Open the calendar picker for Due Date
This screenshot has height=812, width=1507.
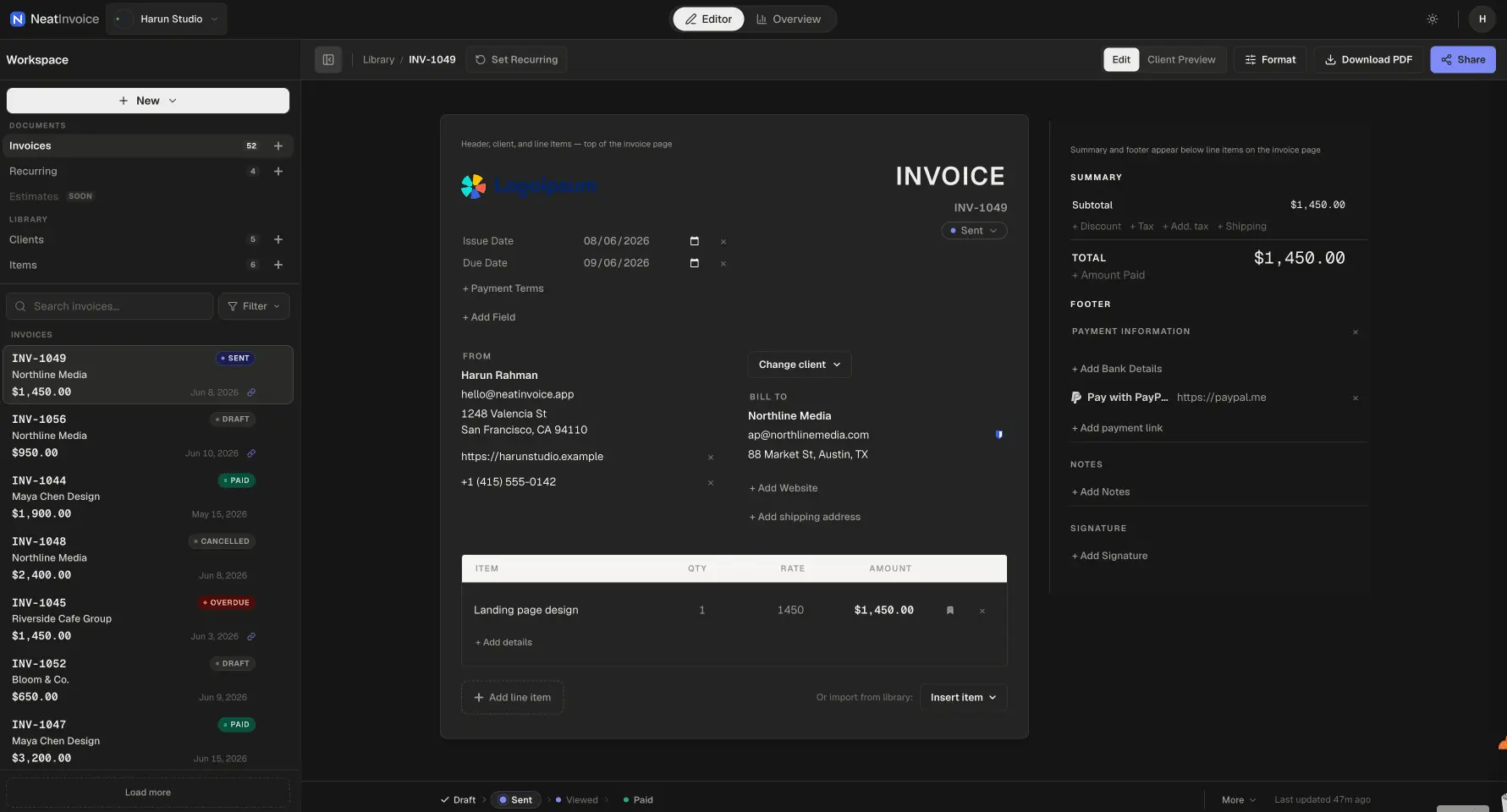pos(695,263)
